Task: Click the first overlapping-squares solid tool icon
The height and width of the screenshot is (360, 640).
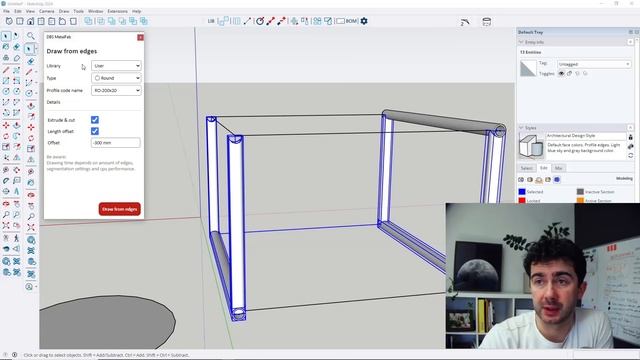Action: (88, 21)
